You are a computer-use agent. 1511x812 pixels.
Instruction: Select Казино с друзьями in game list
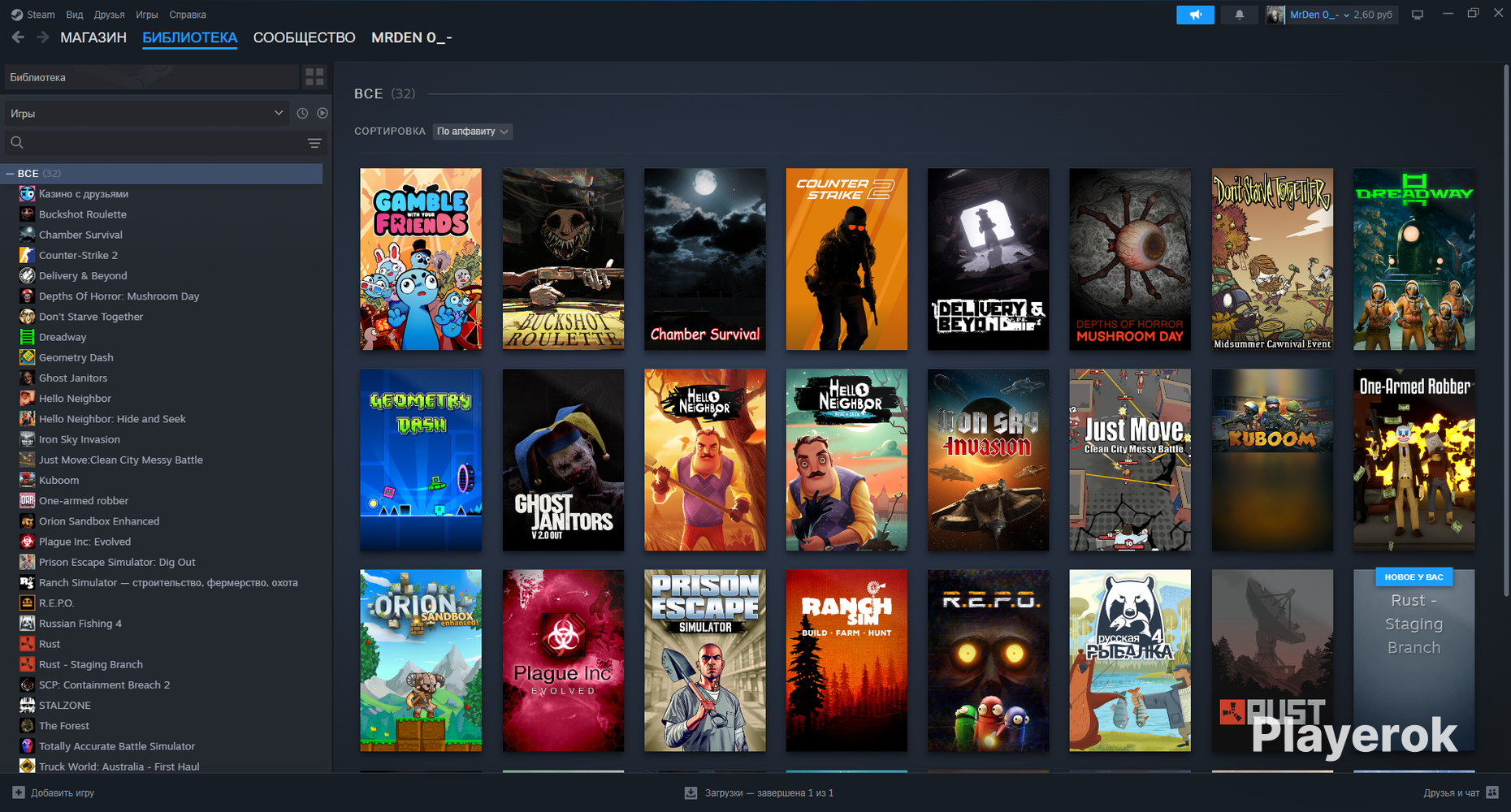[84, 194]
